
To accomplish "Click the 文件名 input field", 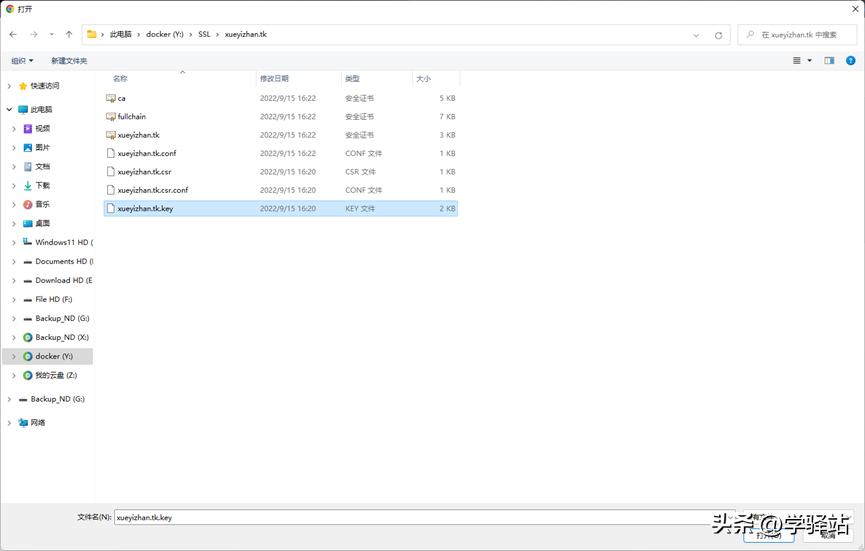I will coord(424,517).
